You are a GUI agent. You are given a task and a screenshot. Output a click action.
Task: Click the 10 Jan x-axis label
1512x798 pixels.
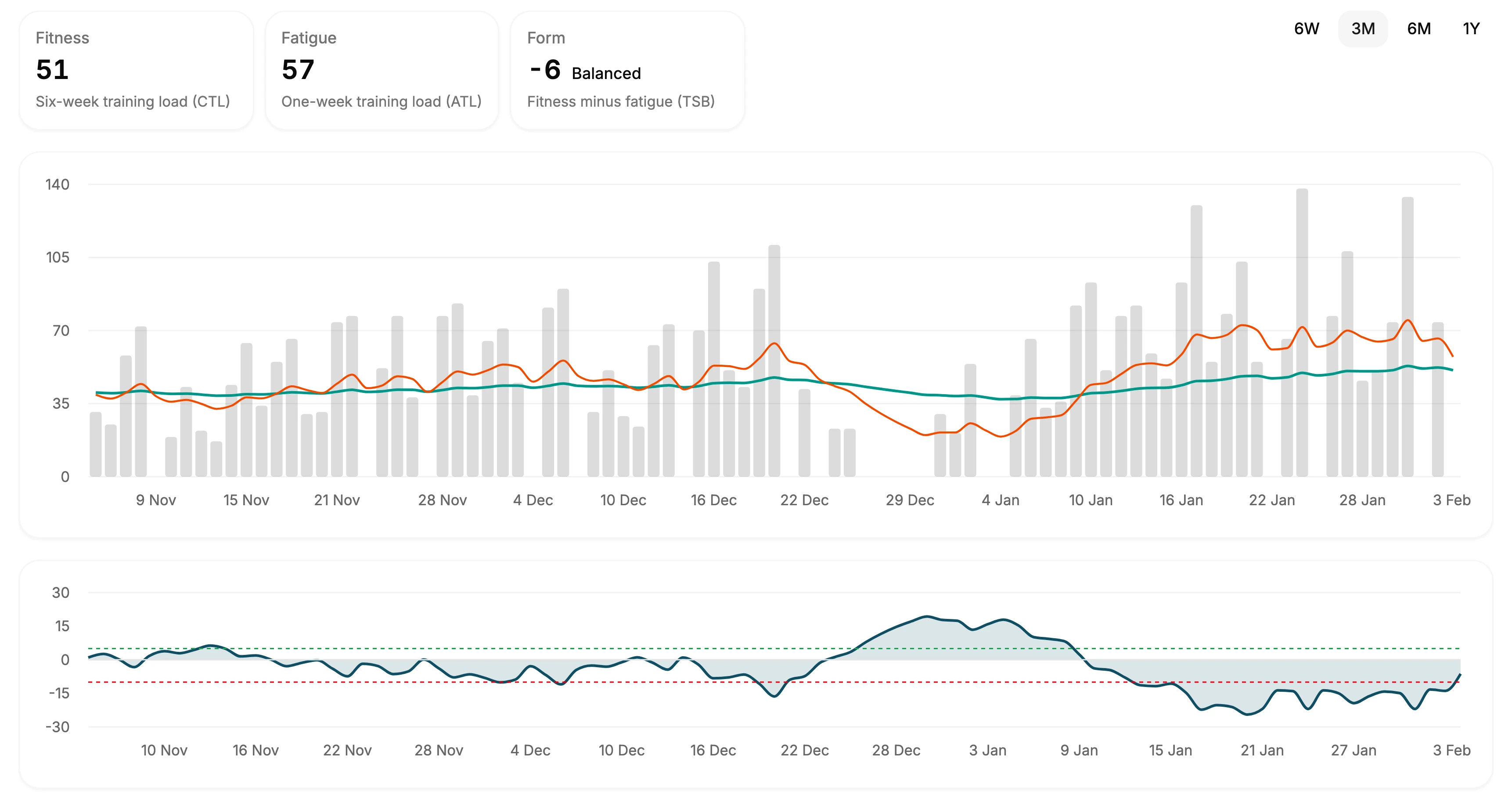click(x=1091, y=500)
